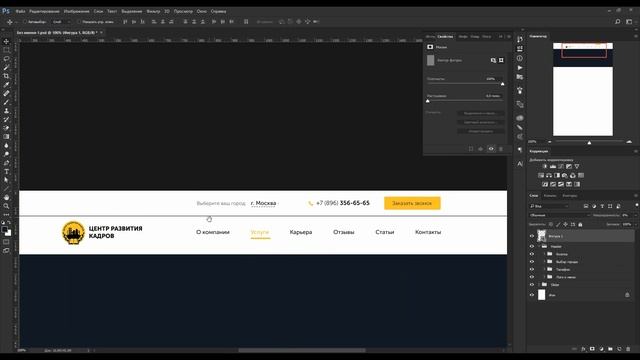Create a new group folder in Layers footer
This screenshot has width=640, height=360.
[x=610, y=349]
